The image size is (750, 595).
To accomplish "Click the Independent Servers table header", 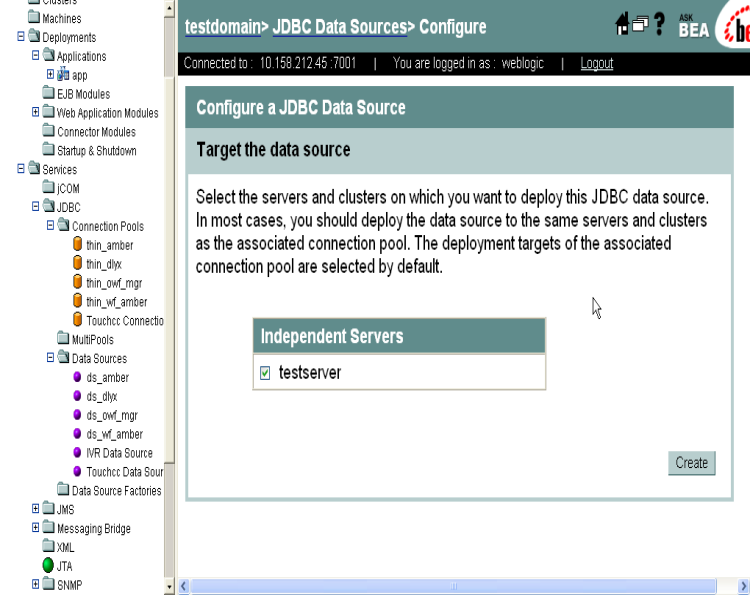I will [399, 336].
